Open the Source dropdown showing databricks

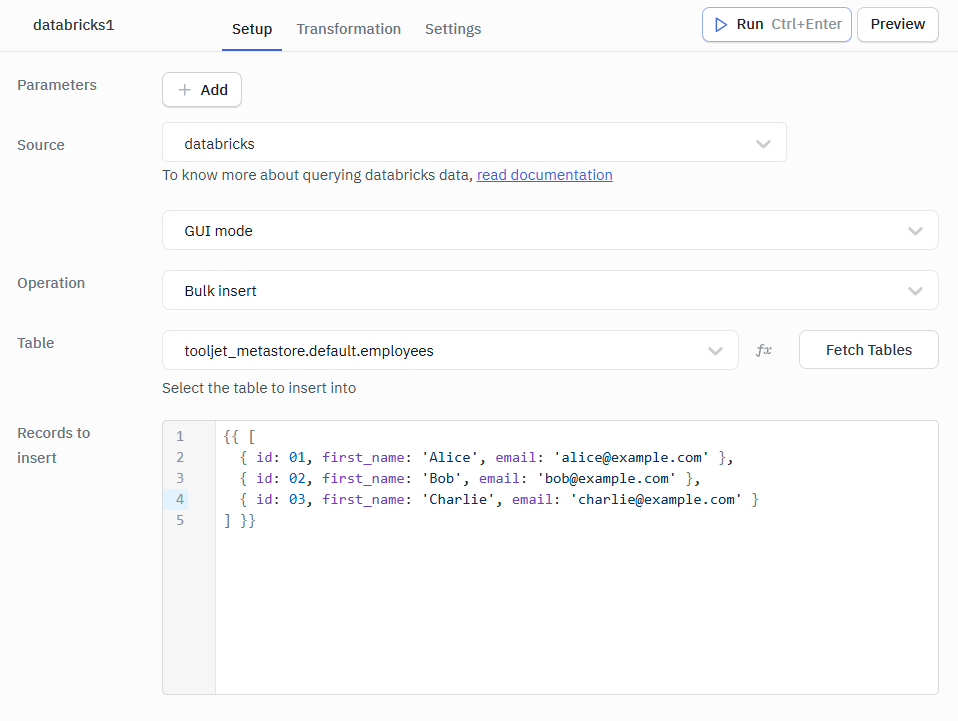(x=474, y=142)
